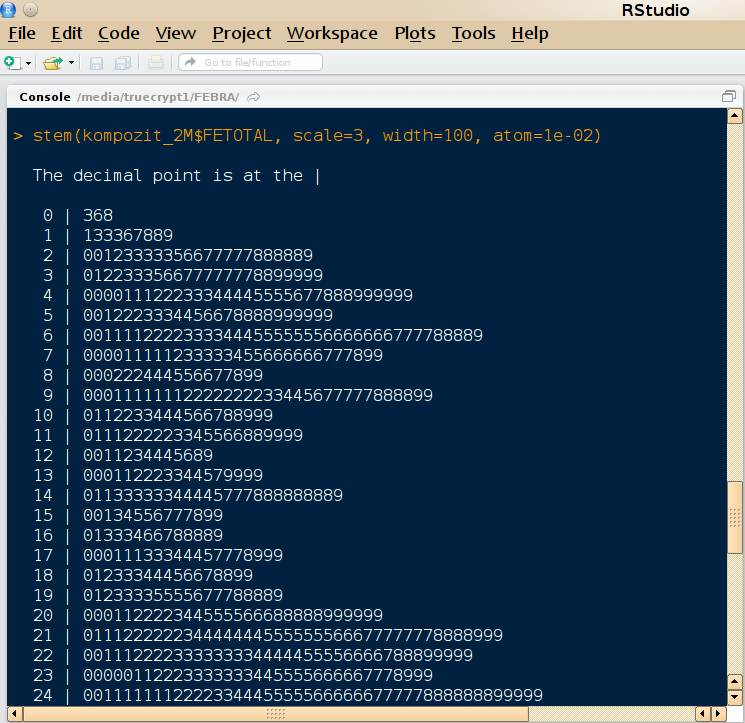This screenshot has height=723, width=745.
Task: Open the Plots menu
Action: tap(415, 33)
